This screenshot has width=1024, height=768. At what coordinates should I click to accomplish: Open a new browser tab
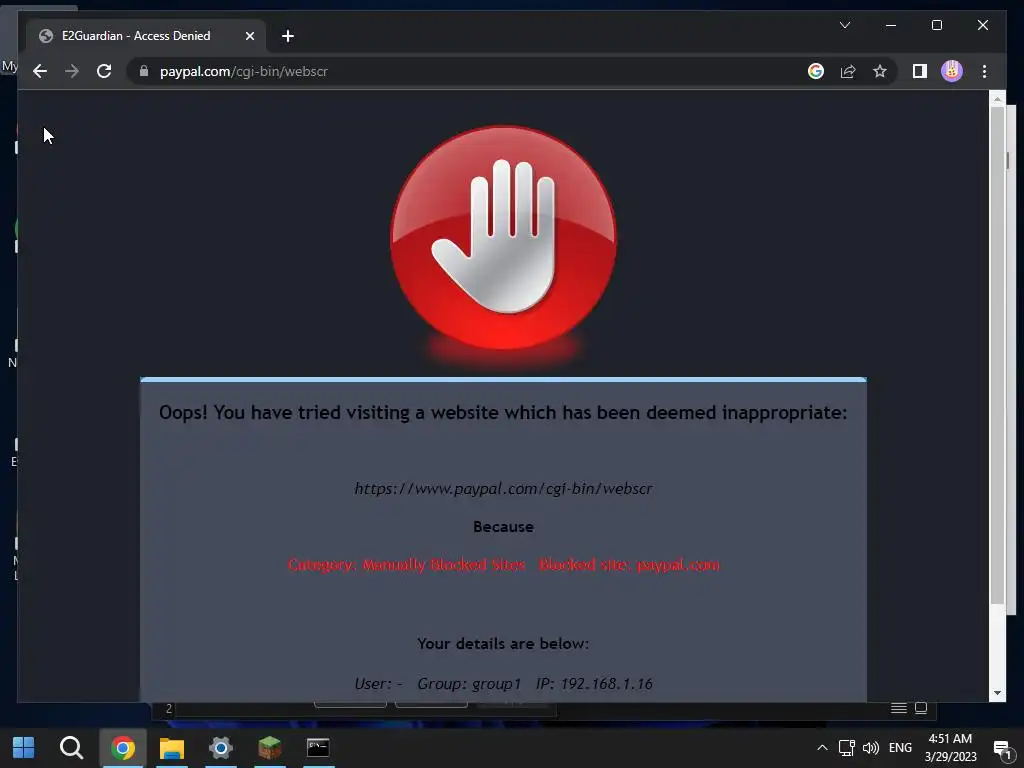[x=288, y=37]
